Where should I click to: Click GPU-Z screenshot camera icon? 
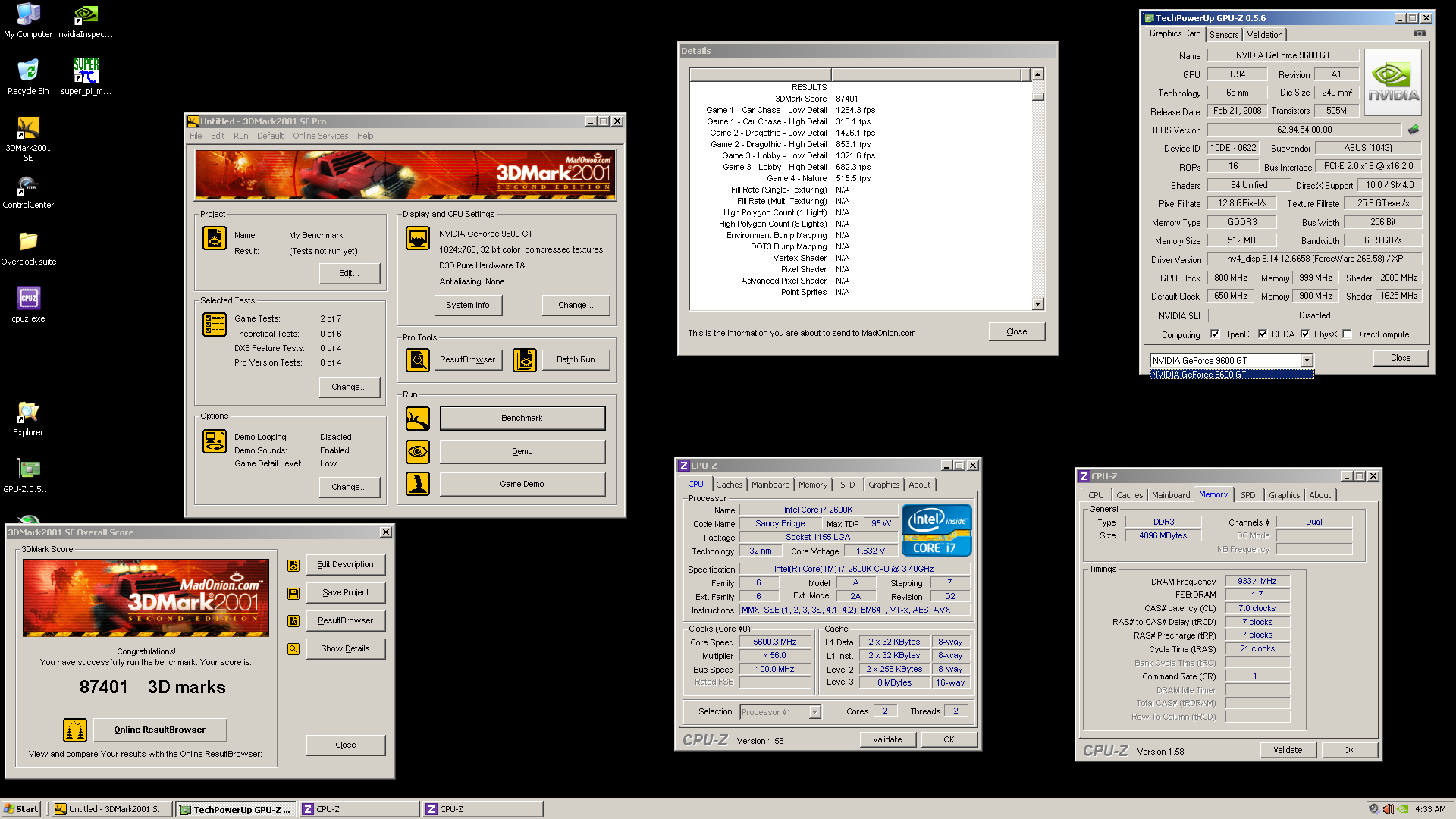(x=1420, y=33)
